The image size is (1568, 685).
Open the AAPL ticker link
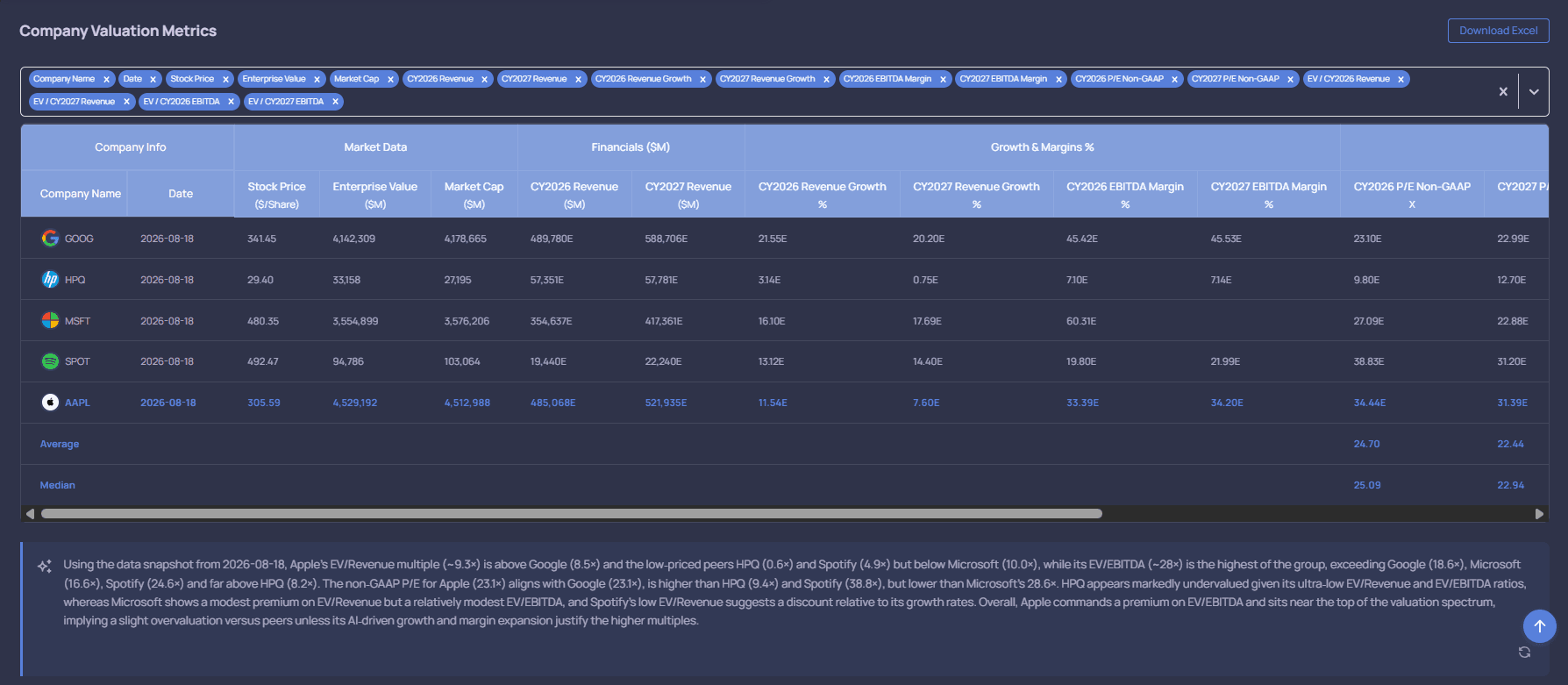coord(77,403)
